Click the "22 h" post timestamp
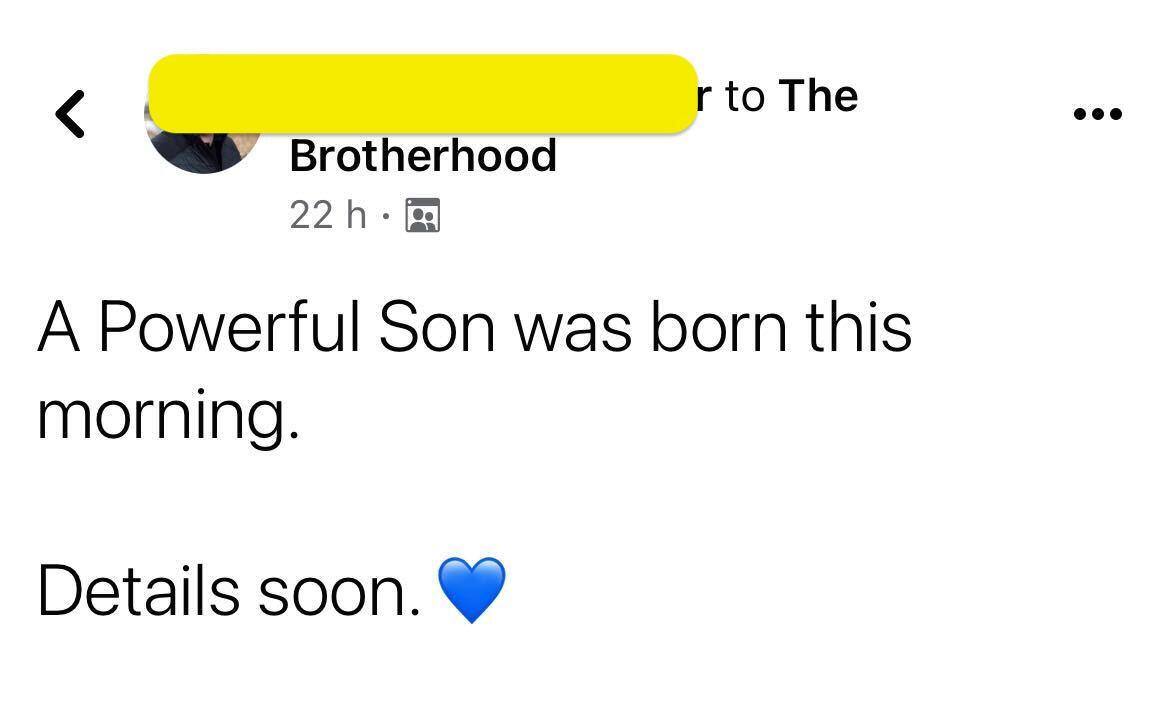Viewport: 1170px width, 707px height. coord(328,215)
